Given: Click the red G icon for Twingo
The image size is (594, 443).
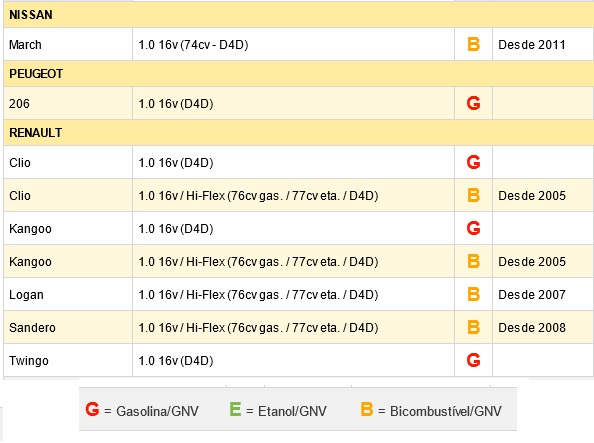Looking at the screenshot, I should pos(474,360).
